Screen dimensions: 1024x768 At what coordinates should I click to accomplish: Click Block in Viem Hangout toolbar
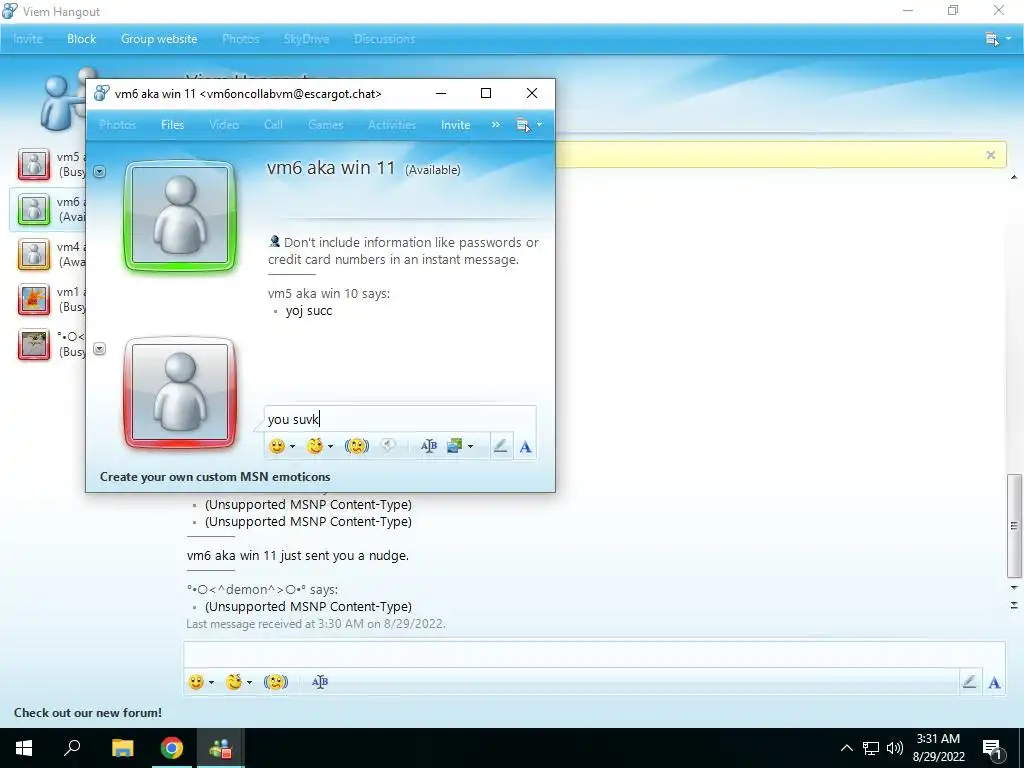pyautogui.click(x=82, y=39)
